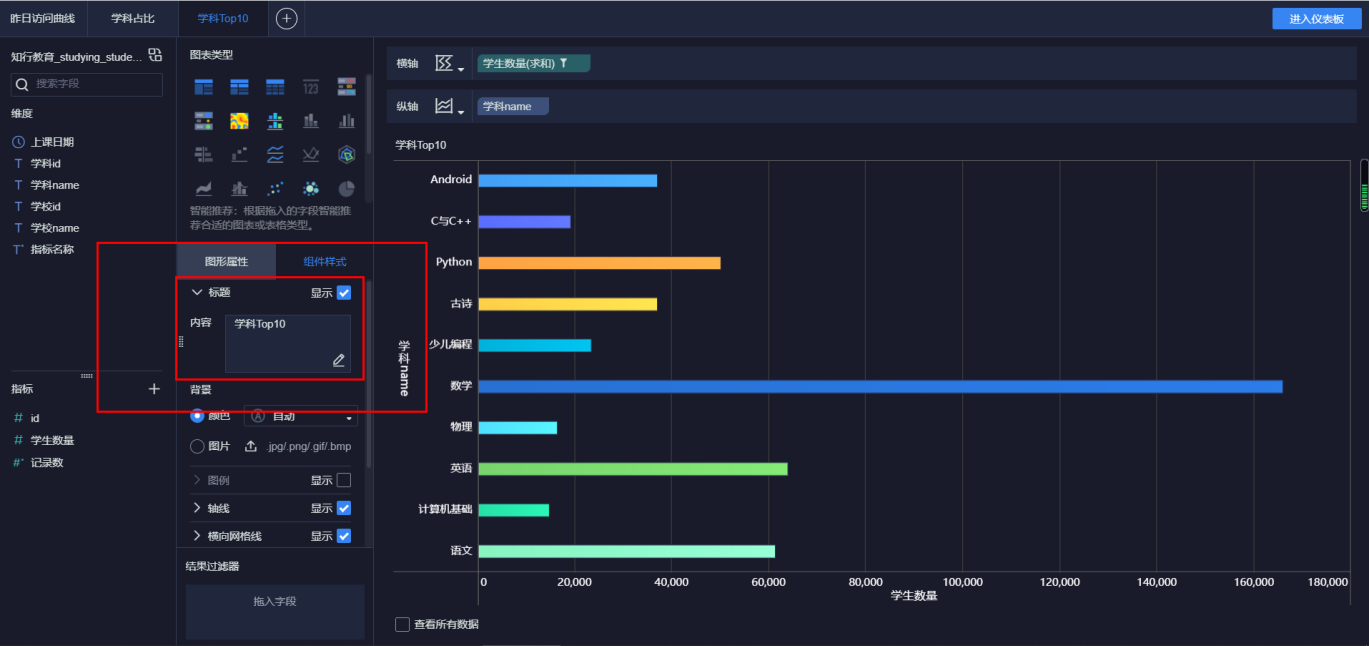Choose the scatter plot chart type
Viewport: 1369px width, 646px height.
[x=275, y=188]
